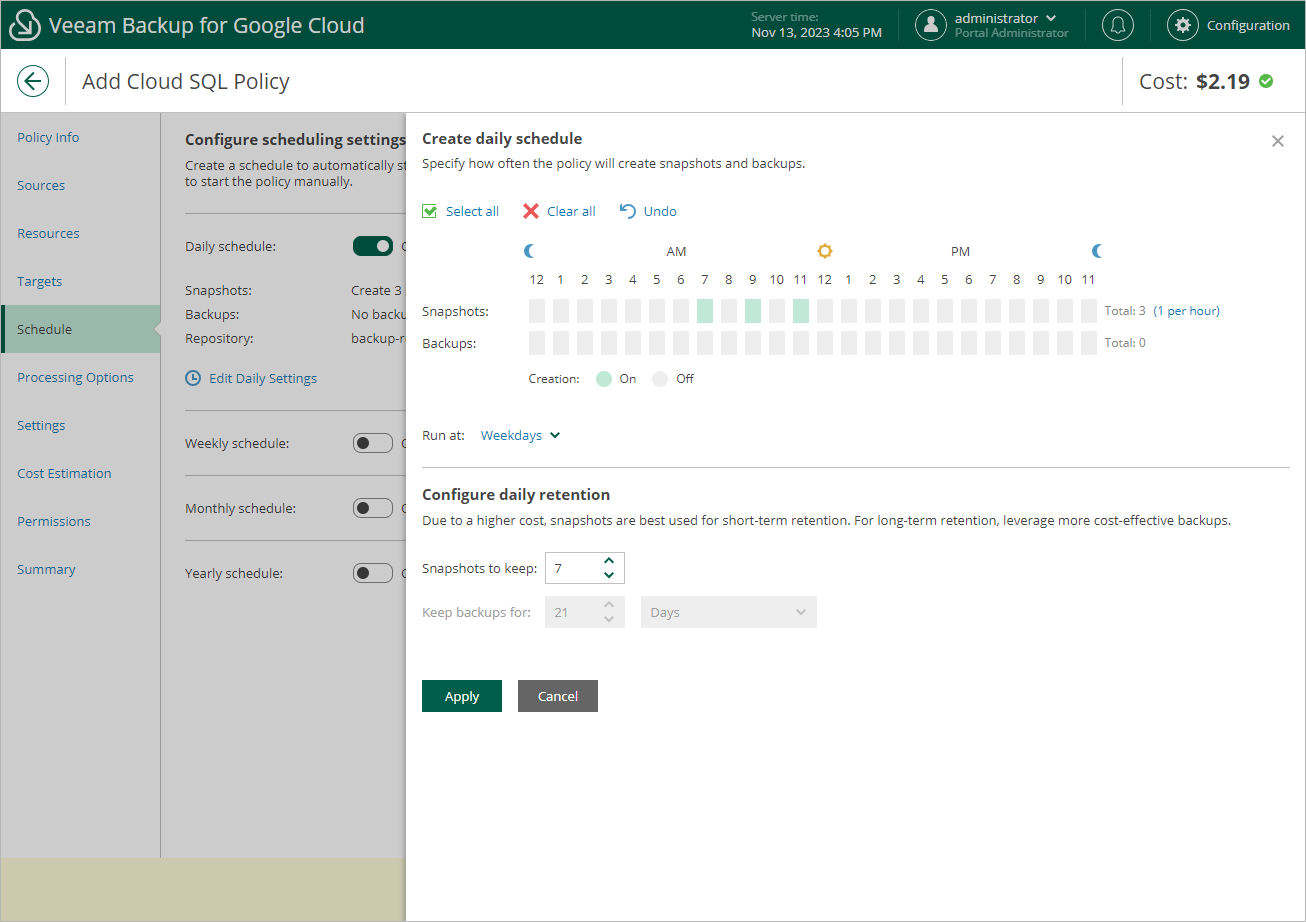Click the Snapshots Total: 3 text
The width and height of the screenshot is (1306, 922).
1125,311
